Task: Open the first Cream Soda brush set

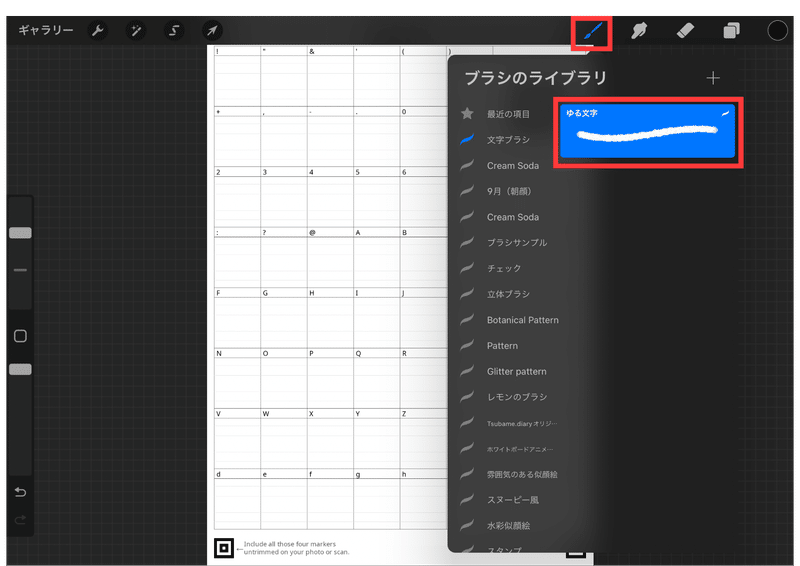Action: [512, 166]
